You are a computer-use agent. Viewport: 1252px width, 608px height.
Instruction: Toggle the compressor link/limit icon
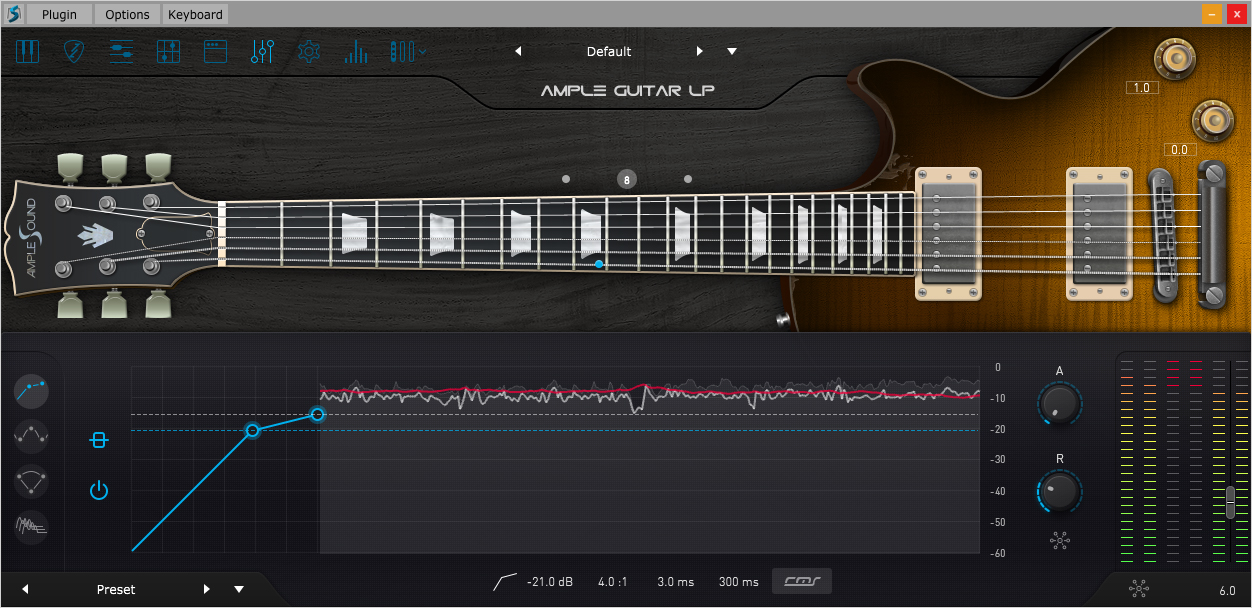coord(98,440)
